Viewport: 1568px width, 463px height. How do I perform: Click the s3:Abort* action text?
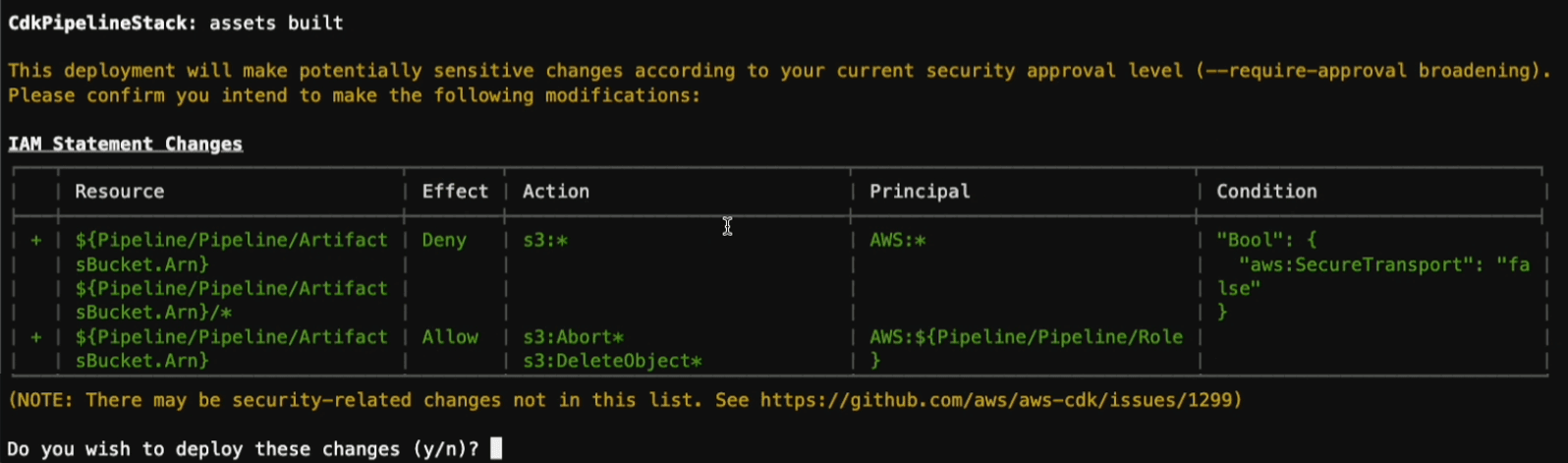point(573,337)
